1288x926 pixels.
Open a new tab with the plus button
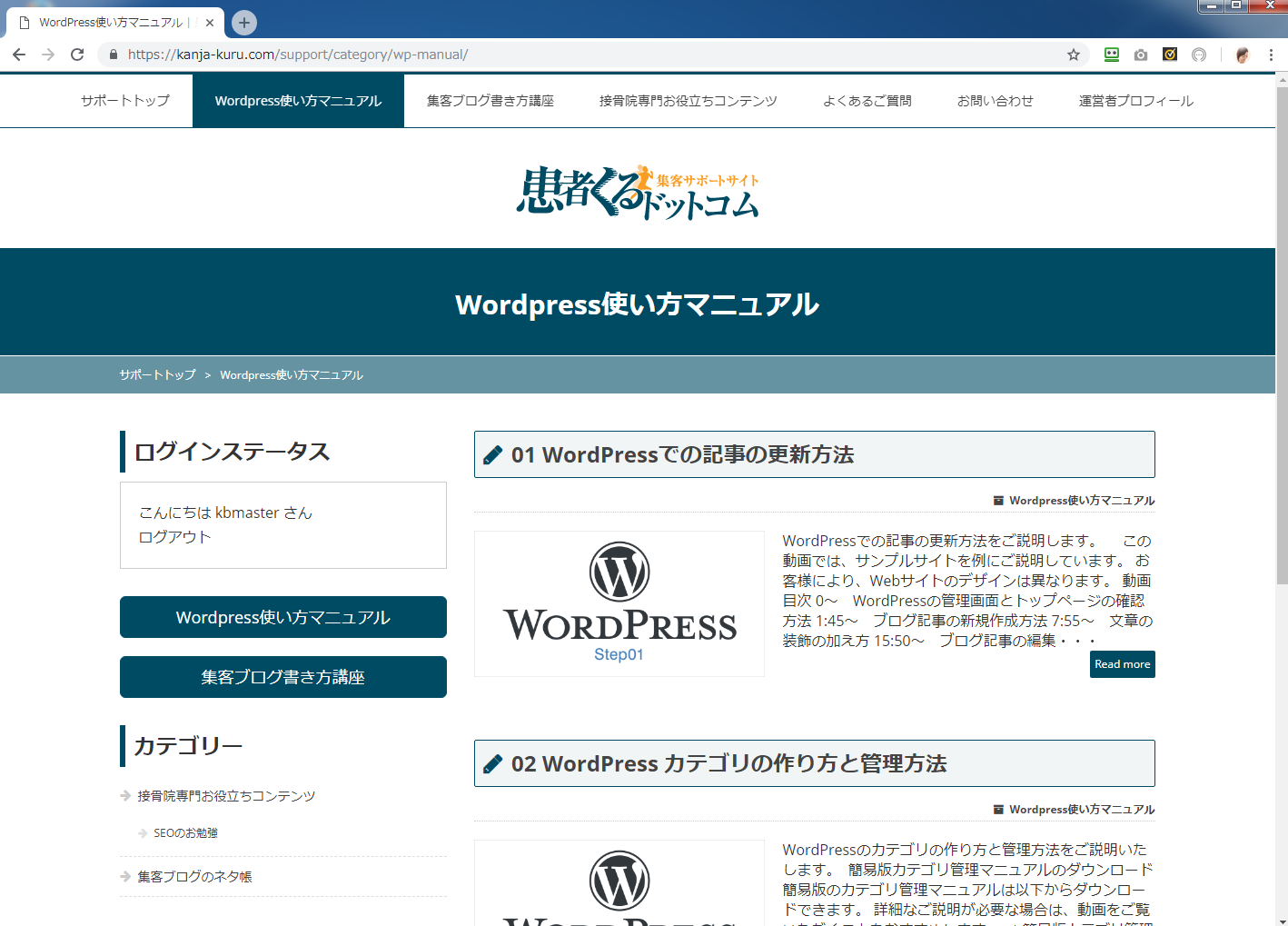pyautogui.click(x=243, y=23)
